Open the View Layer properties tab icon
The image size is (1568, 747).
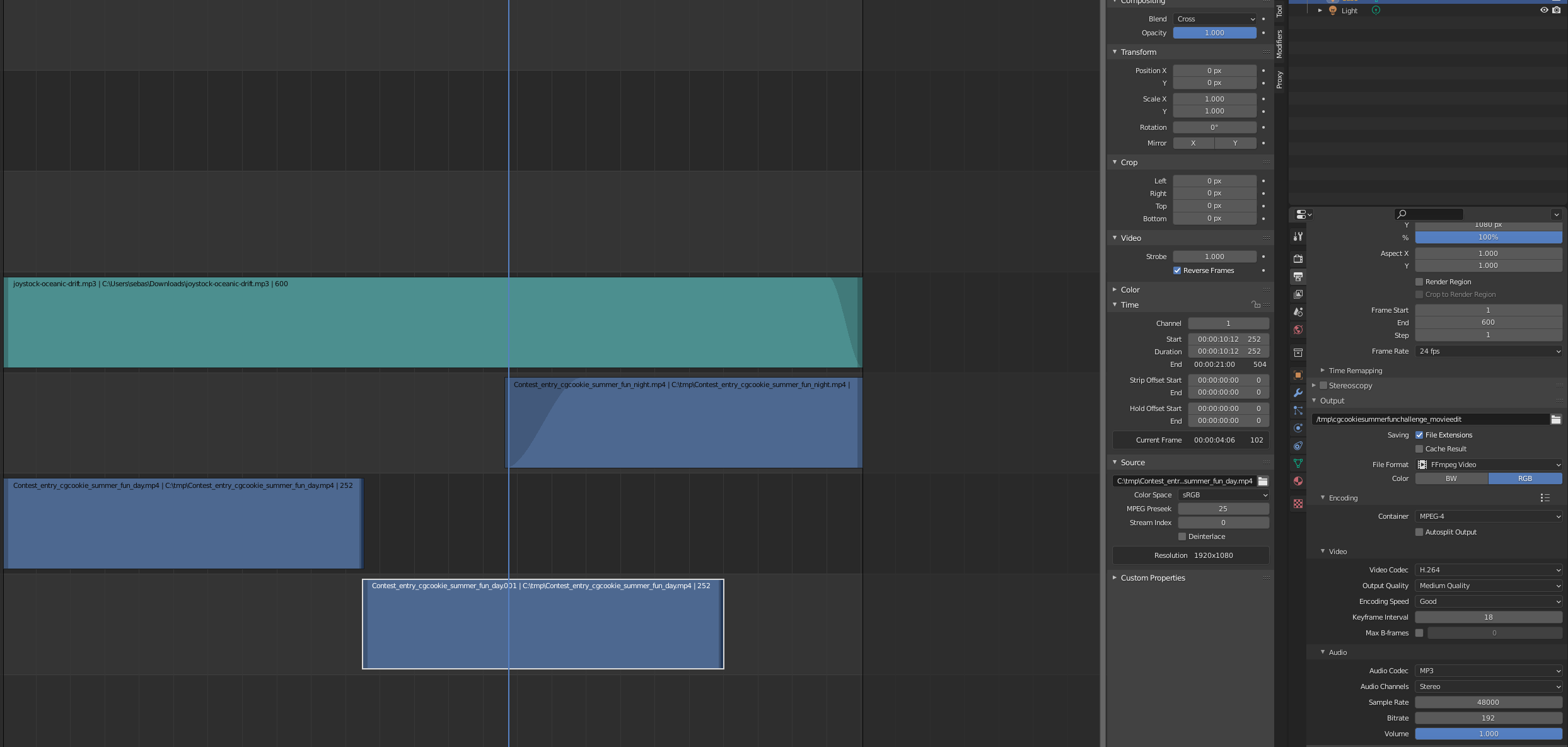pos(1298,294)
